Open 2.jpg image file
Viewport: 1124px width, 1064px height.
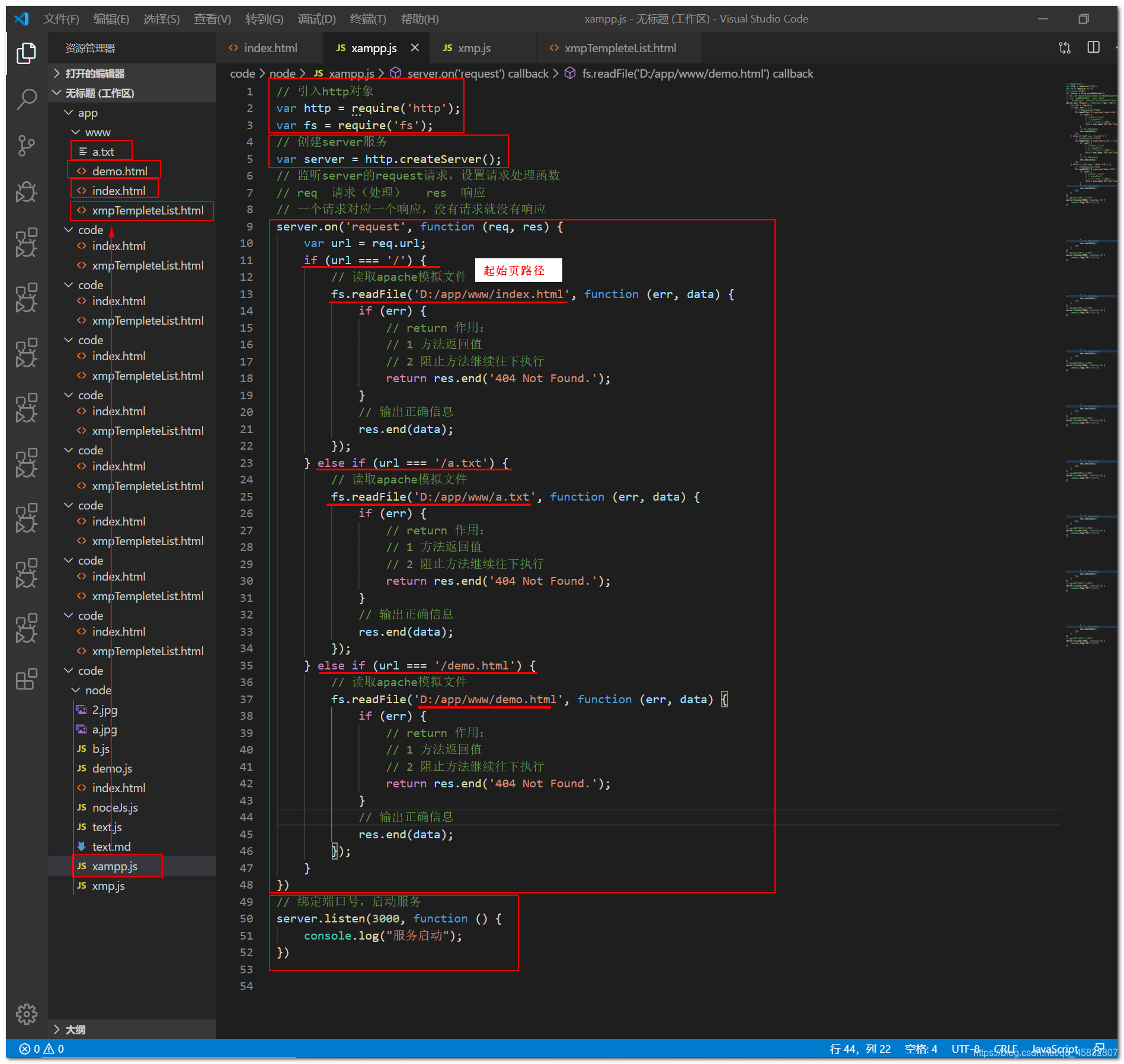[132, 710]
